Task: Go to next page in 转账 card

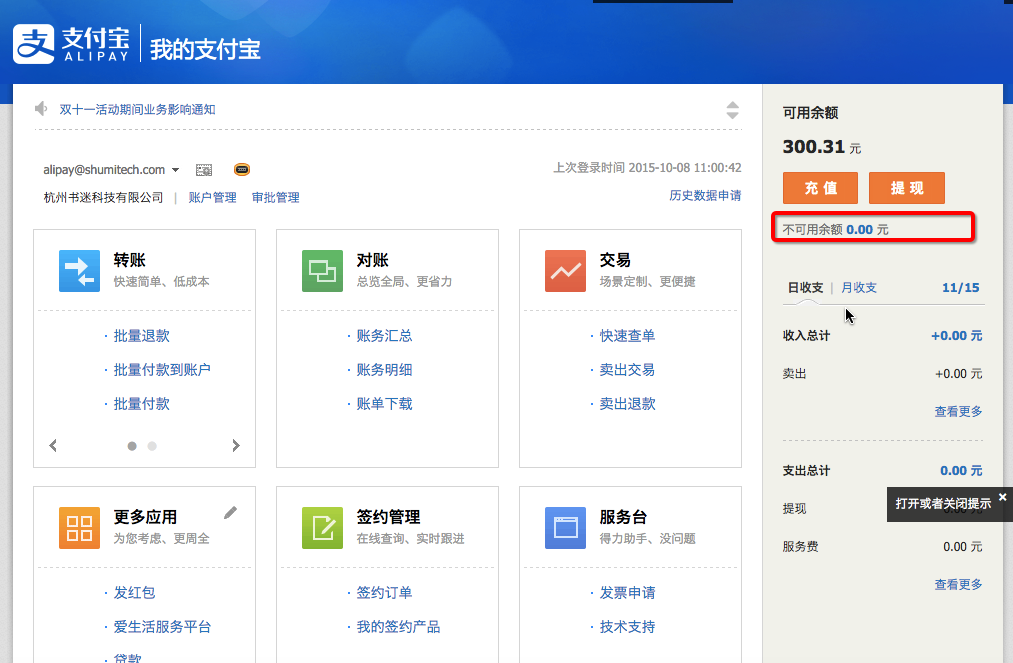Action: (x=236, y=445)
